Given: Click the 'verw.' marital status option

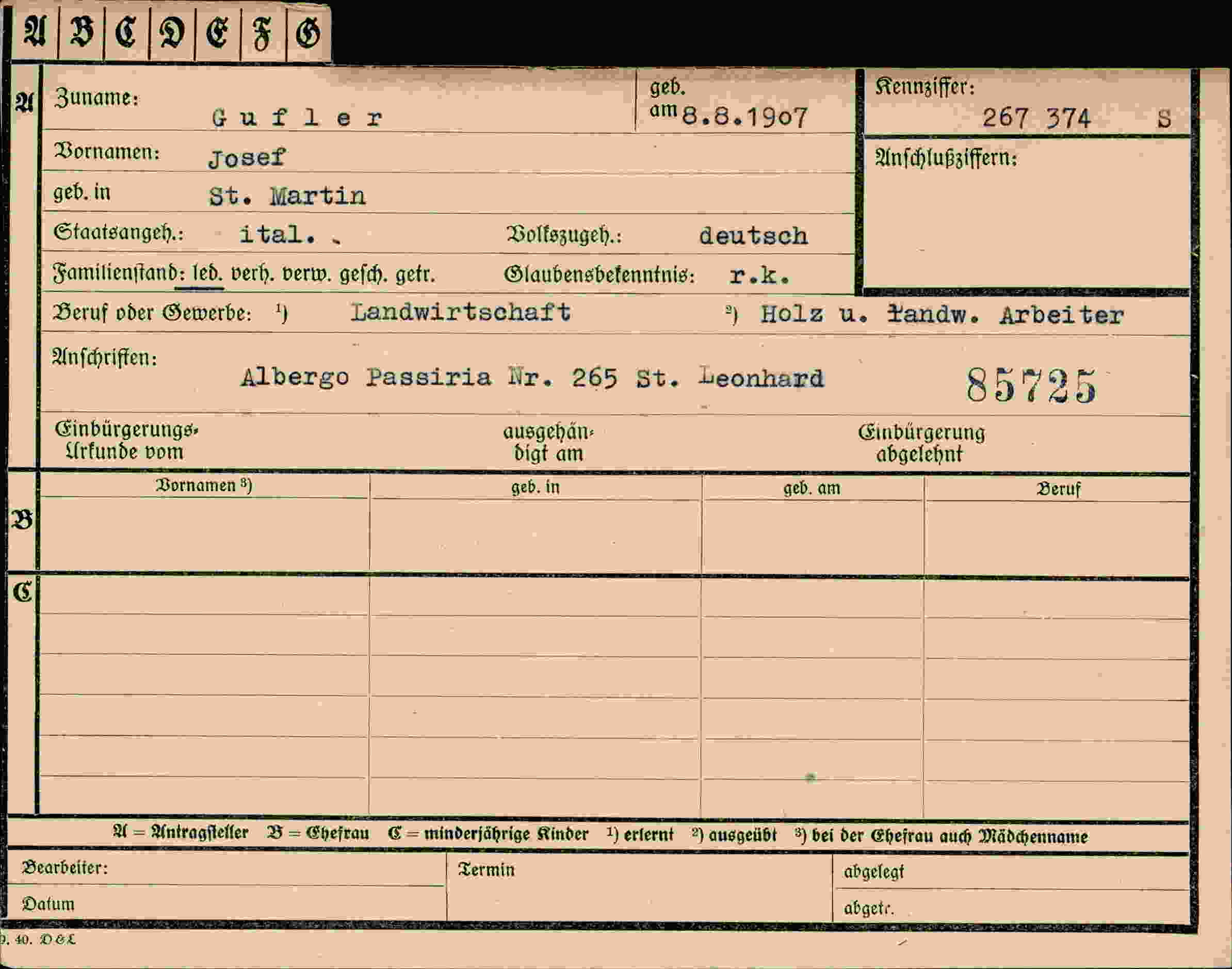Looking at the screenshot, I should [x=307, y=274].
